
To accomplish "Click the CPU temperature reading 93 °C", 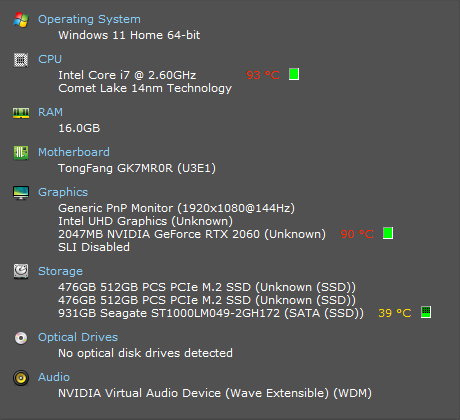I will tap(263, 75).
